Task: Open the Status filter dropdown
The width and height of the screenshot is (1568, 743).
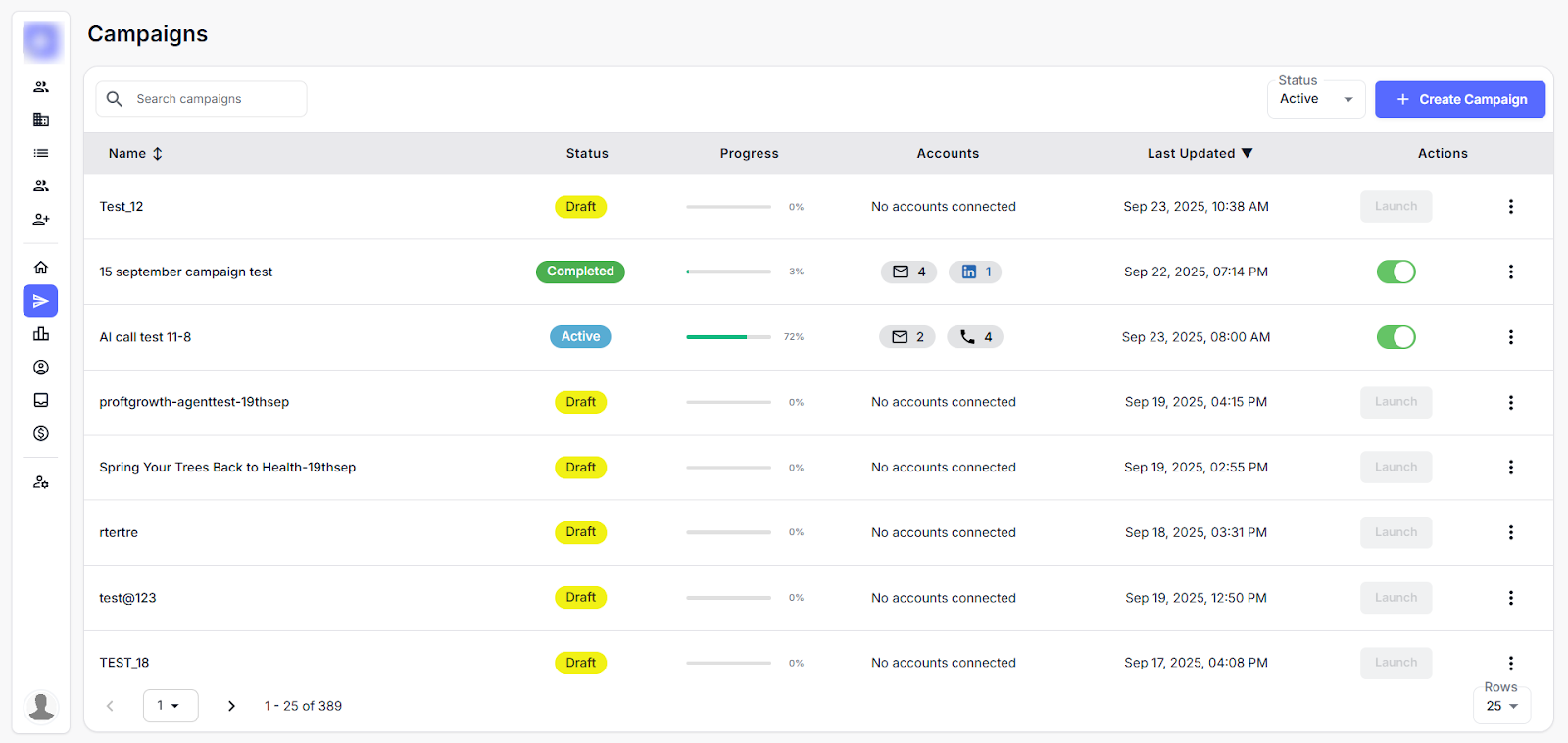Action: pos(1315,99)
